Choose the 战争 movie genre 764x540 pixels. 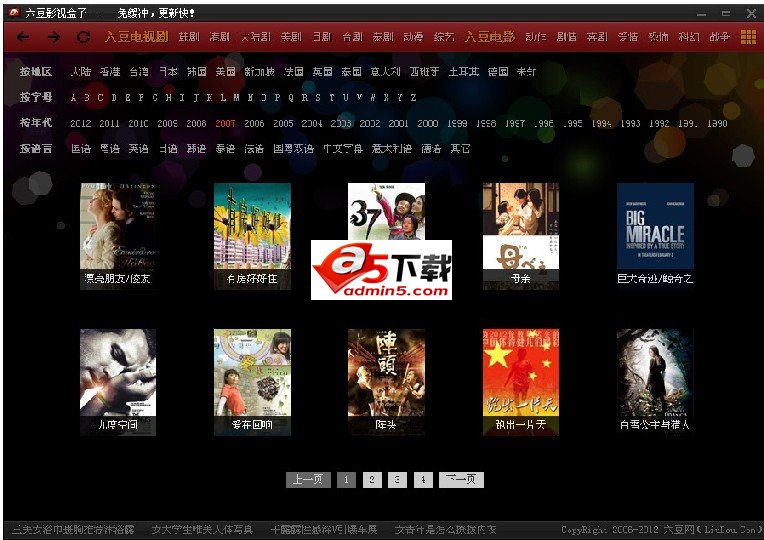tap(719, 37)
